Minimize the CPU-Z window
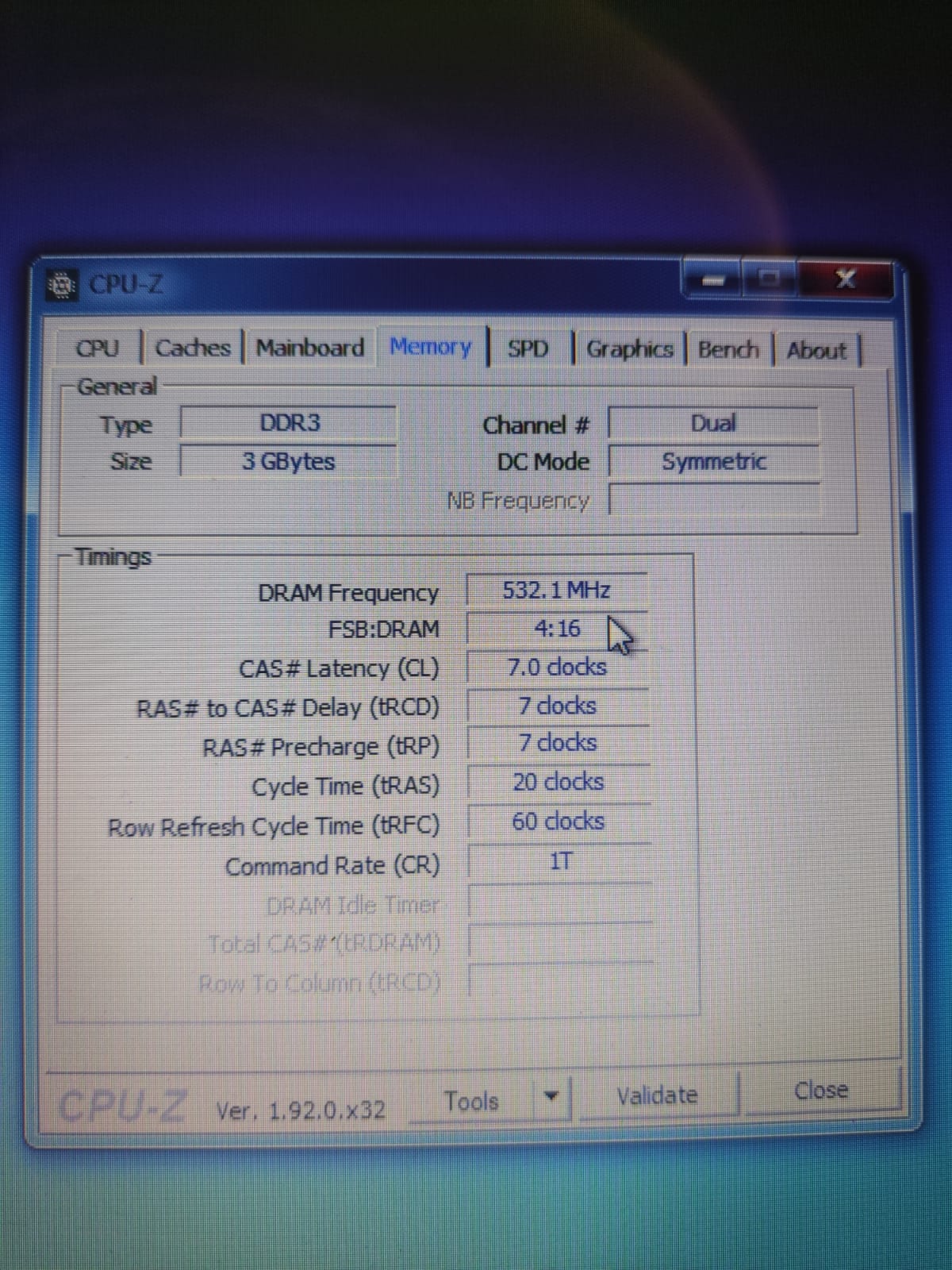 [713, 279]
